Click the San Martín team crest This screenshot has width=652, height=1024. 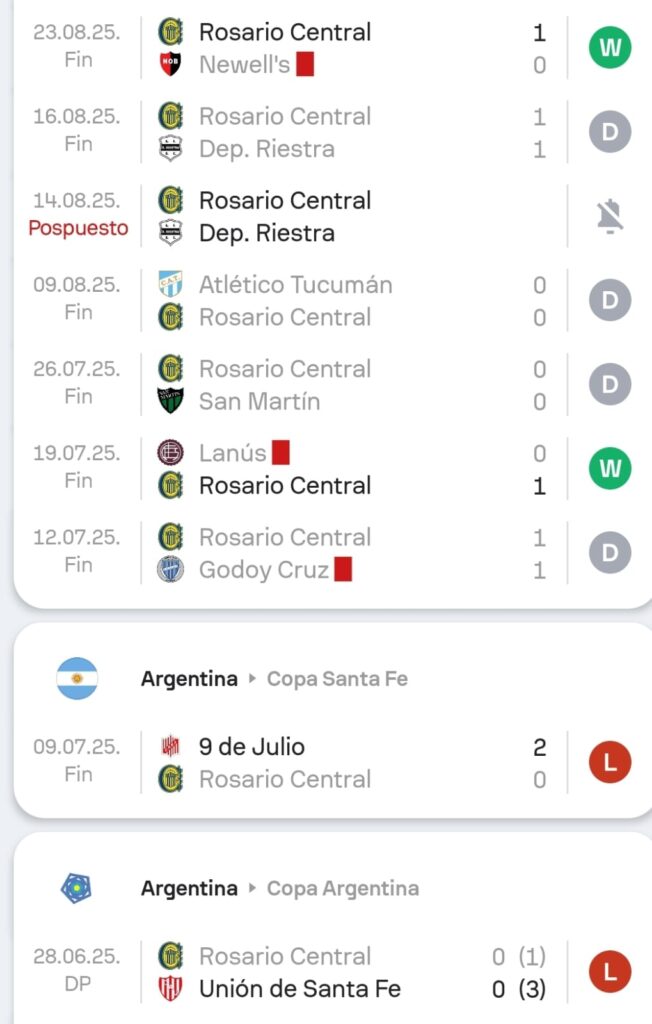(171, 401)
